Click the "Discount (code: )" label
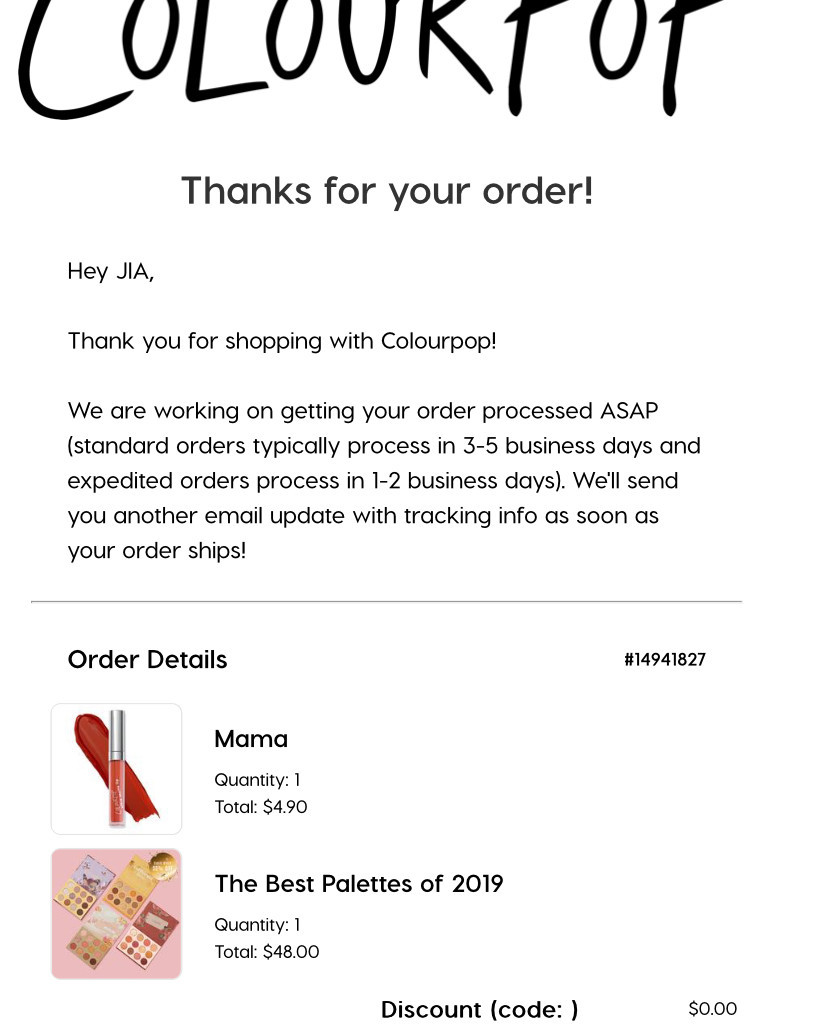828x1036 pixels. [x=479, y=1010]
